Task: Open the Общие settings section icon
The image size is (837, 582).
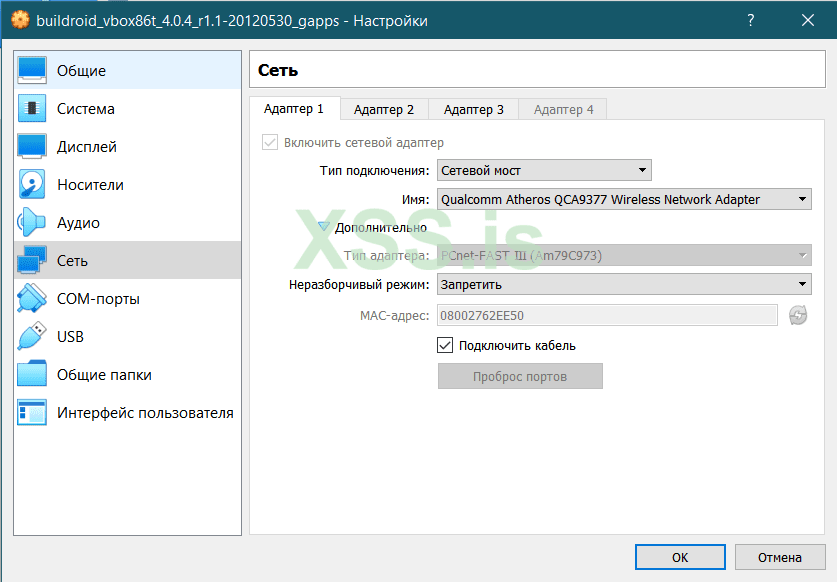Action: tap(32, 71)
